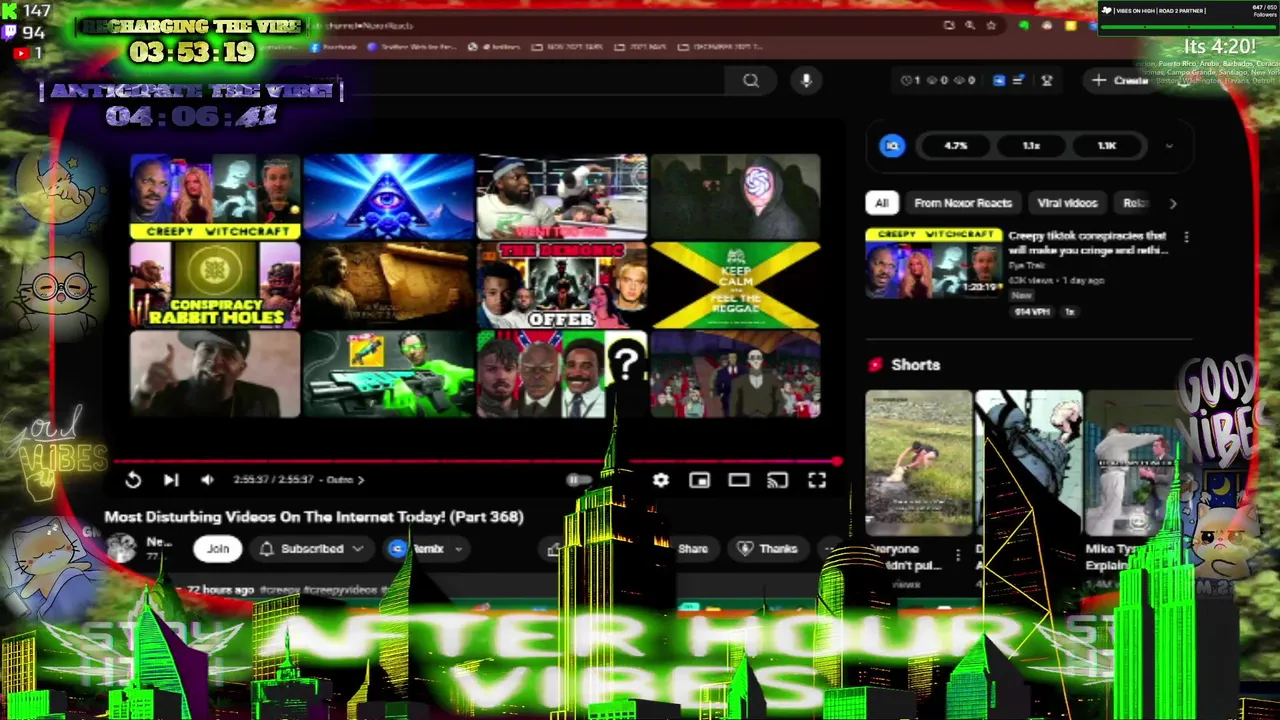Click the video title Most Disturbing Videos
This screenshot has height=720, width=1280.
coord(314,517)
